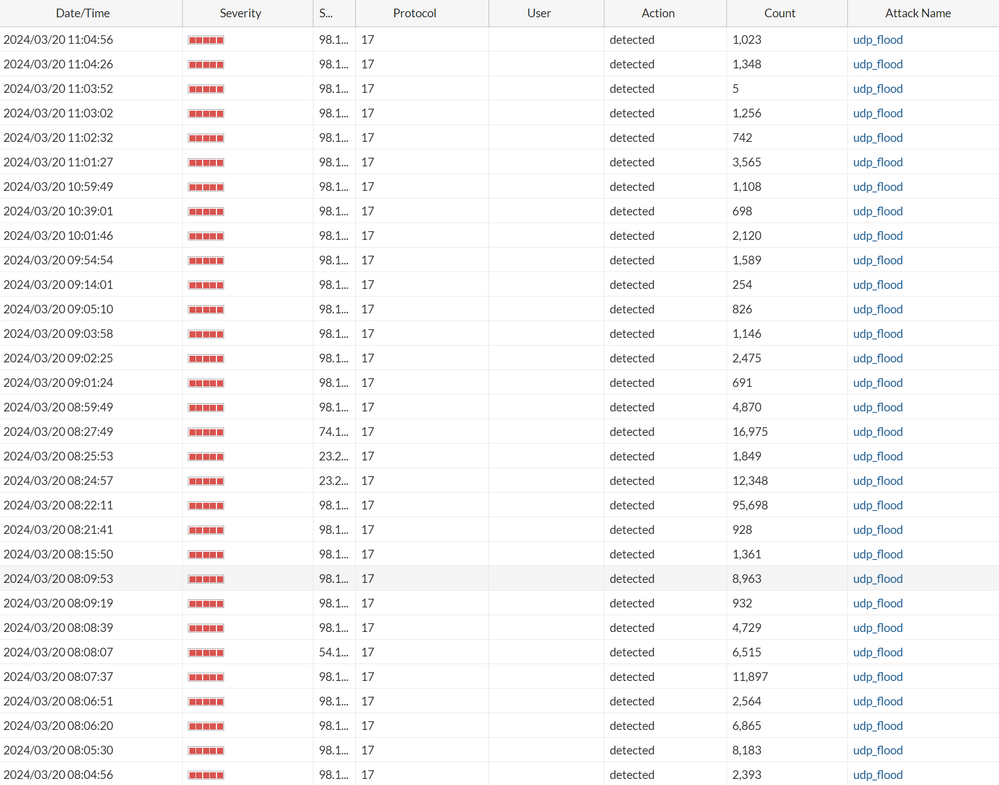This screenshot has height=785, width=999.
Task: Click the count value 4,729
Action: coord(747,628)
